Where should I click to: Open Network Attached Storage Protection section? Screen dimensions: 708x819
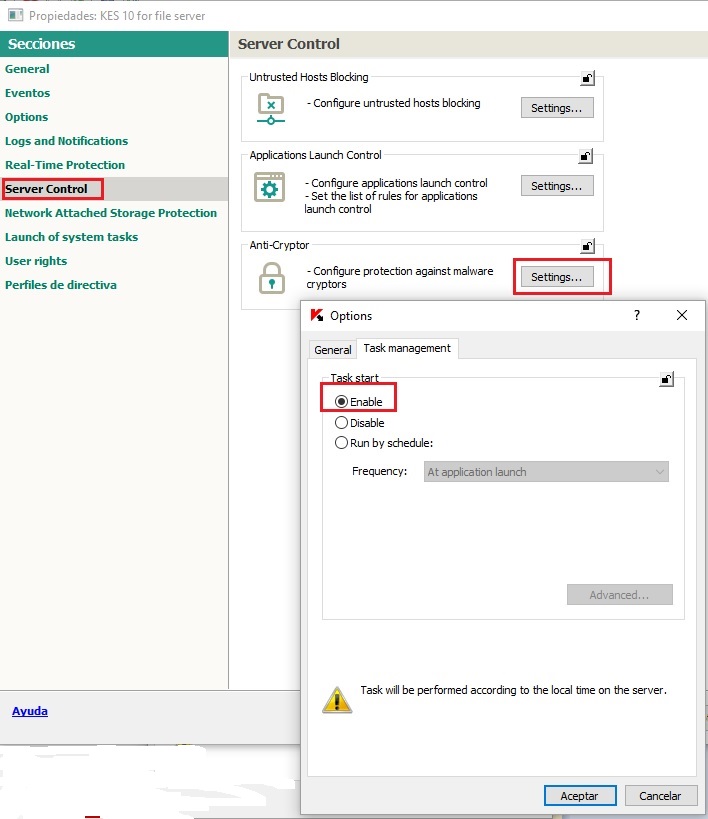[x=111, y=213]
